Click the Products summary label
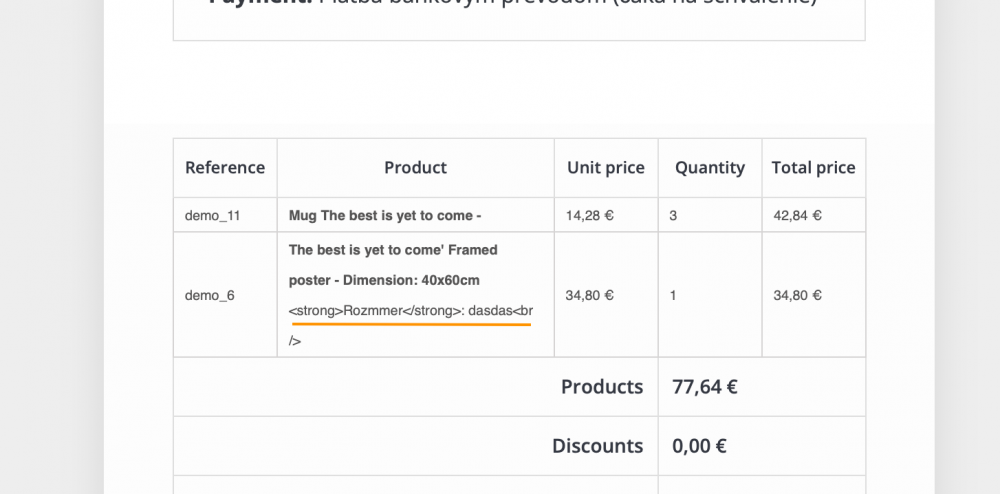The height and width of the screenshot is (494, 1000). pos(602,387)
